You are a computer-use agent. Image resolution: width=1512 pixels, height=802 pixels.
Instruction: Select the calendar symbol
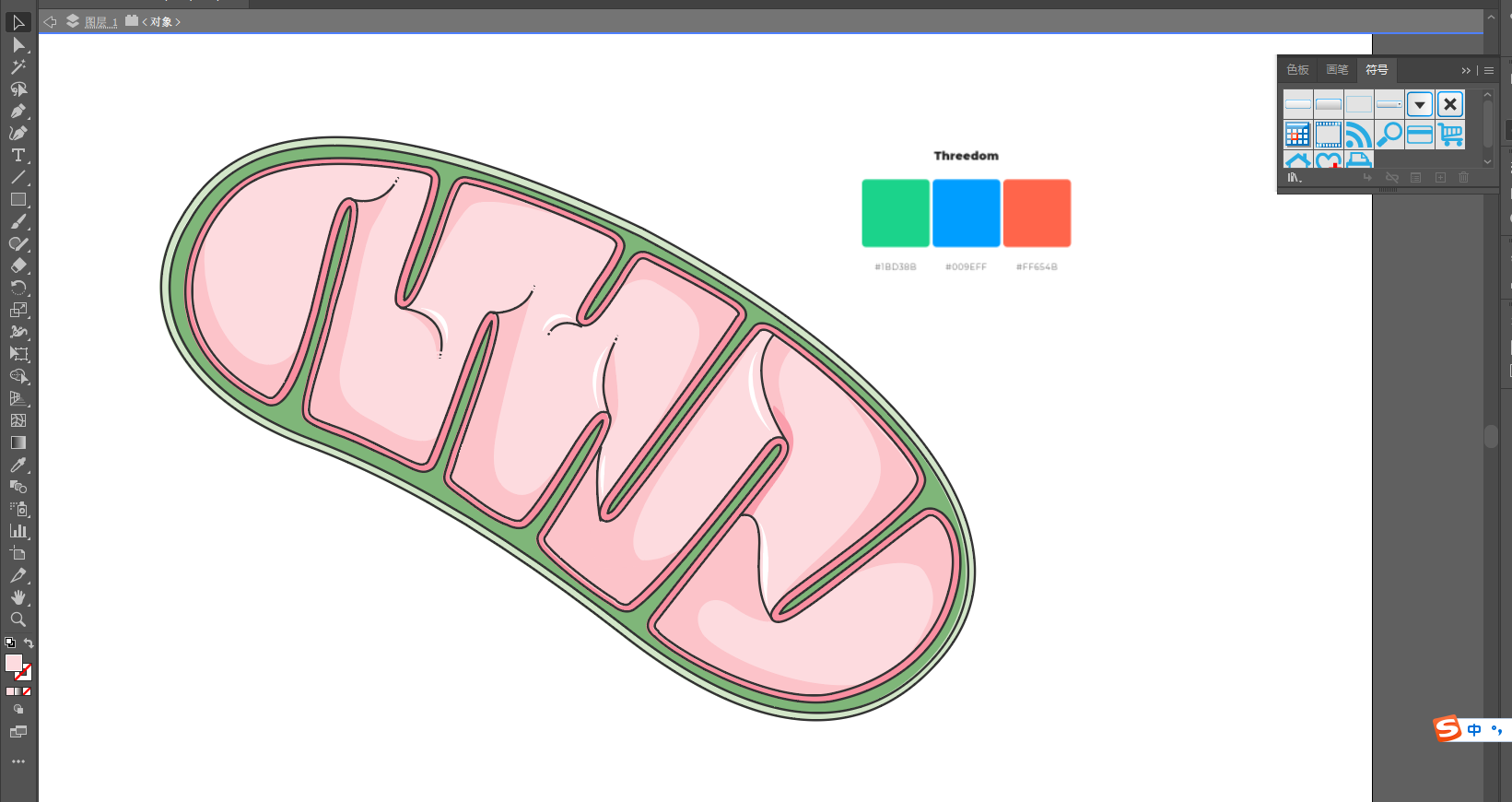click(1298, 135)
